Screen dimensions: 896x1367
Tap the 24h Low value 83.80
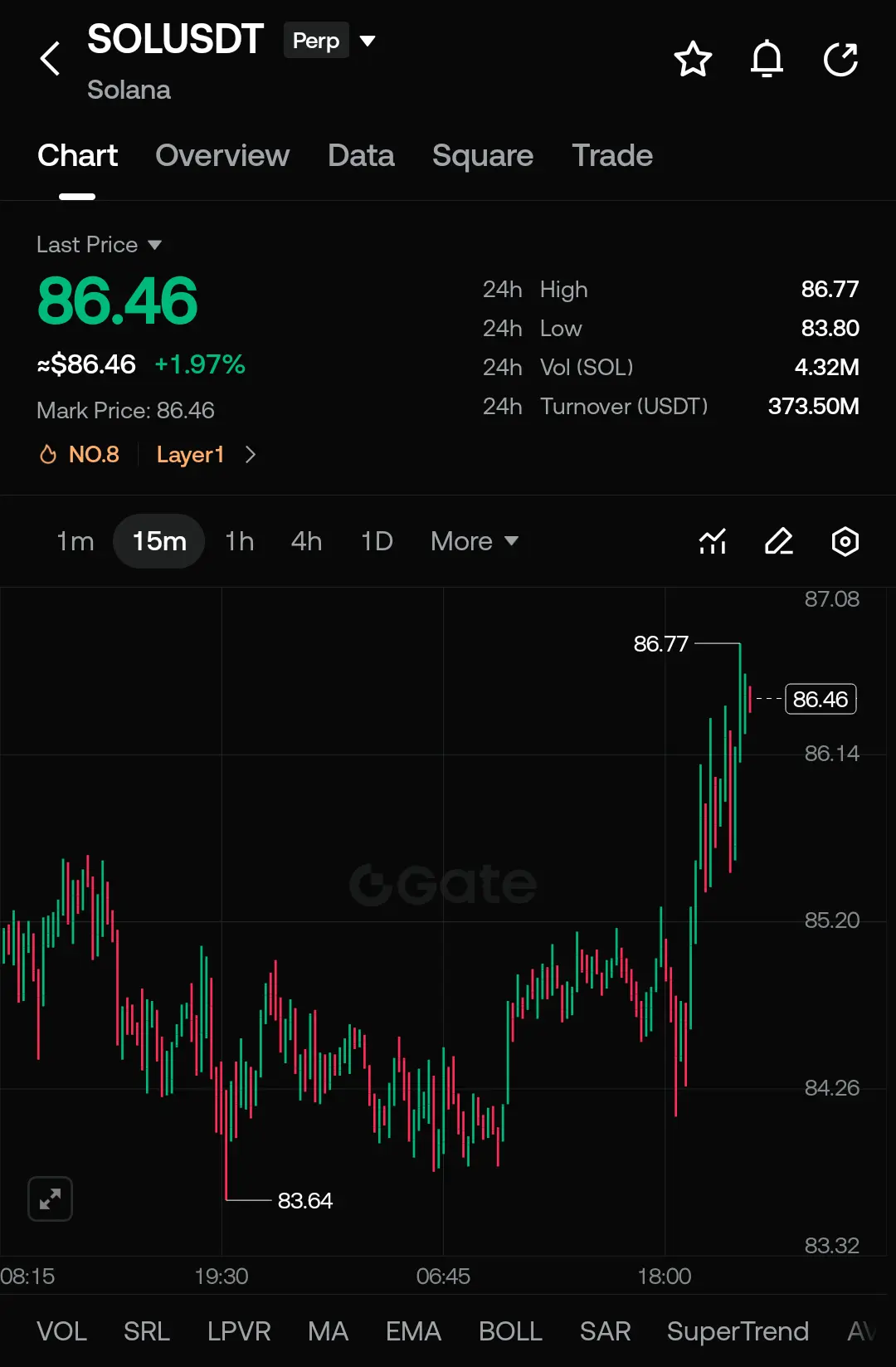click(x=830, y=328)
